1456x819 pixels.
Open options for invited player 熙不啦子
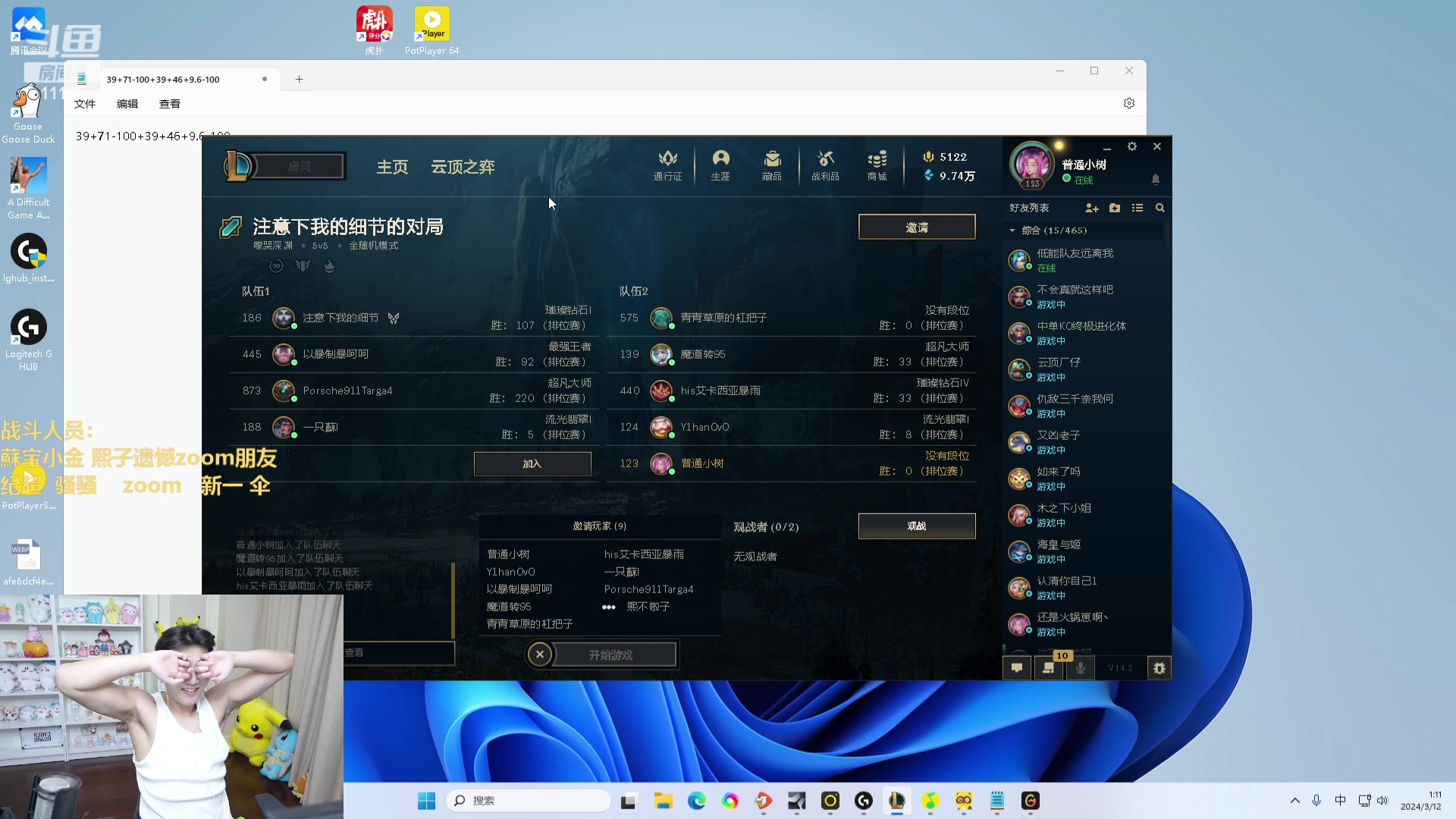click(x=609, y=607)
